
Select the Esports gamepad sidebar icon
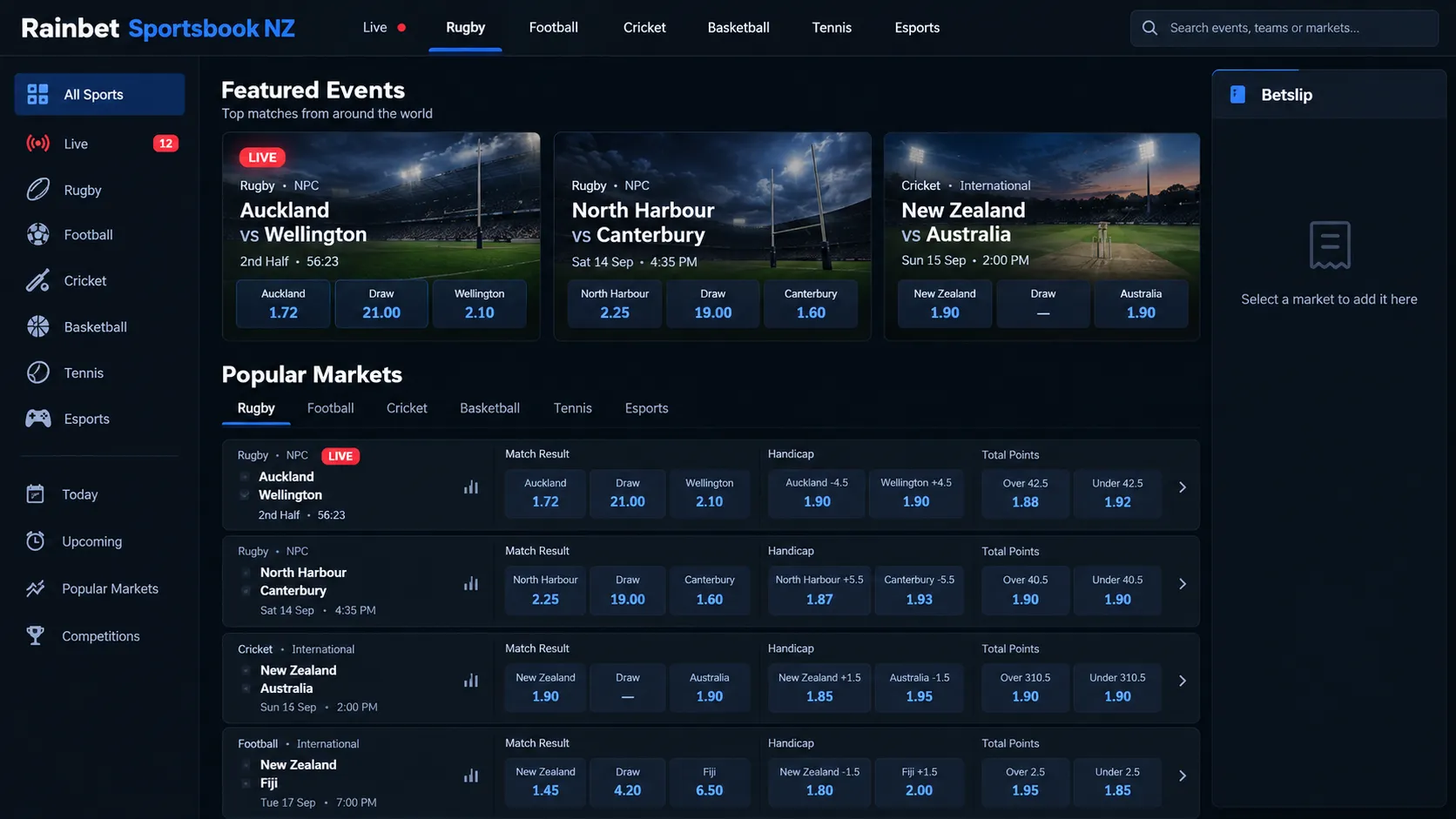point(37,419)
